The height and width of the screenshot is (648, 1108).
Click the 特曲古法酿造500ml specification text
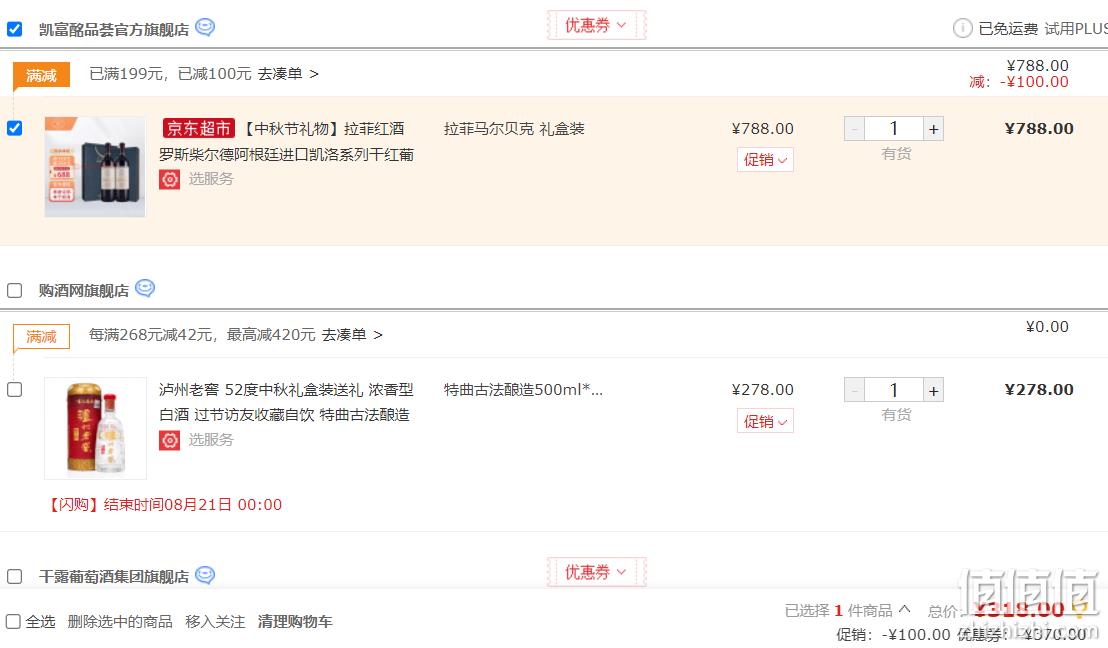[523, 389]
